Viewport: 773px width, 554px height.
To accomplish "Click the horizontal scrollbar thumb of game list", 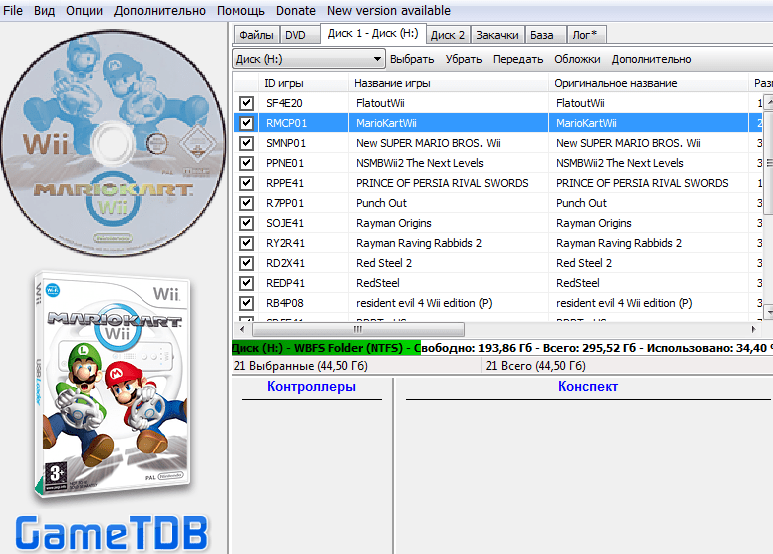I will (x=358, y=329).
